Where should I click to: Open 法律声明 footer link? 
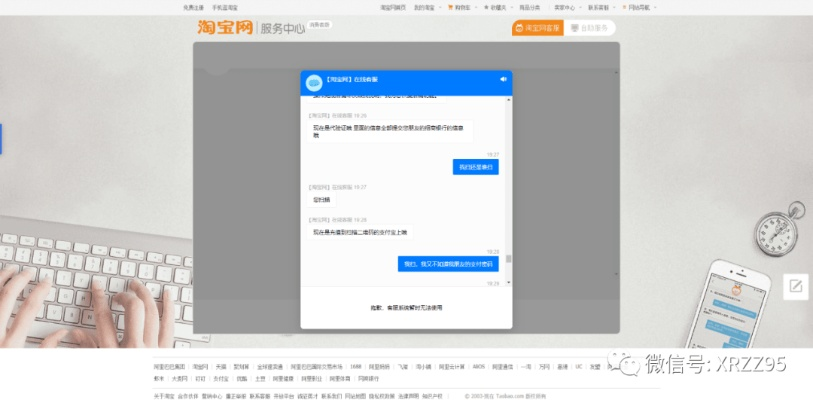coord(408,396)
